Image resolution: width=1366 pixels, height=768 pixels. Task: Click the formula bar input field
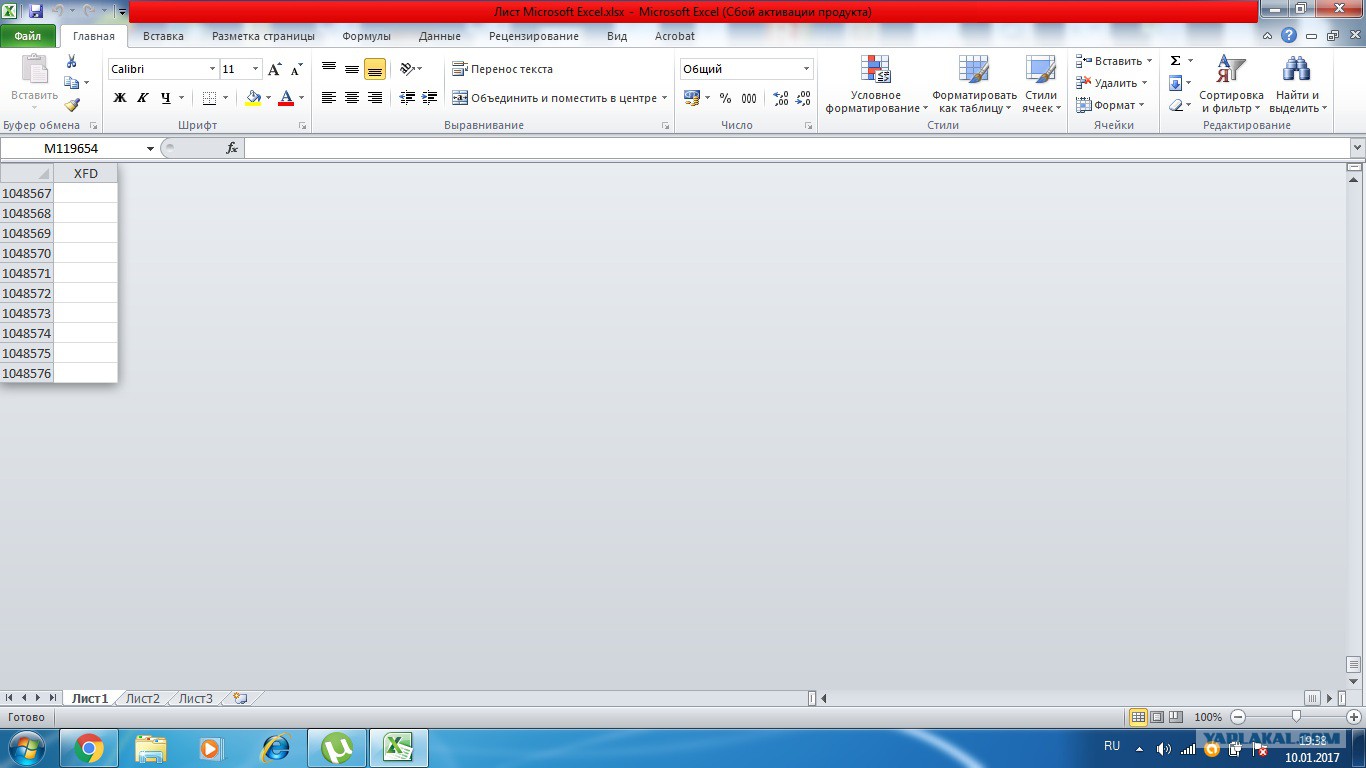pos(797,148)
